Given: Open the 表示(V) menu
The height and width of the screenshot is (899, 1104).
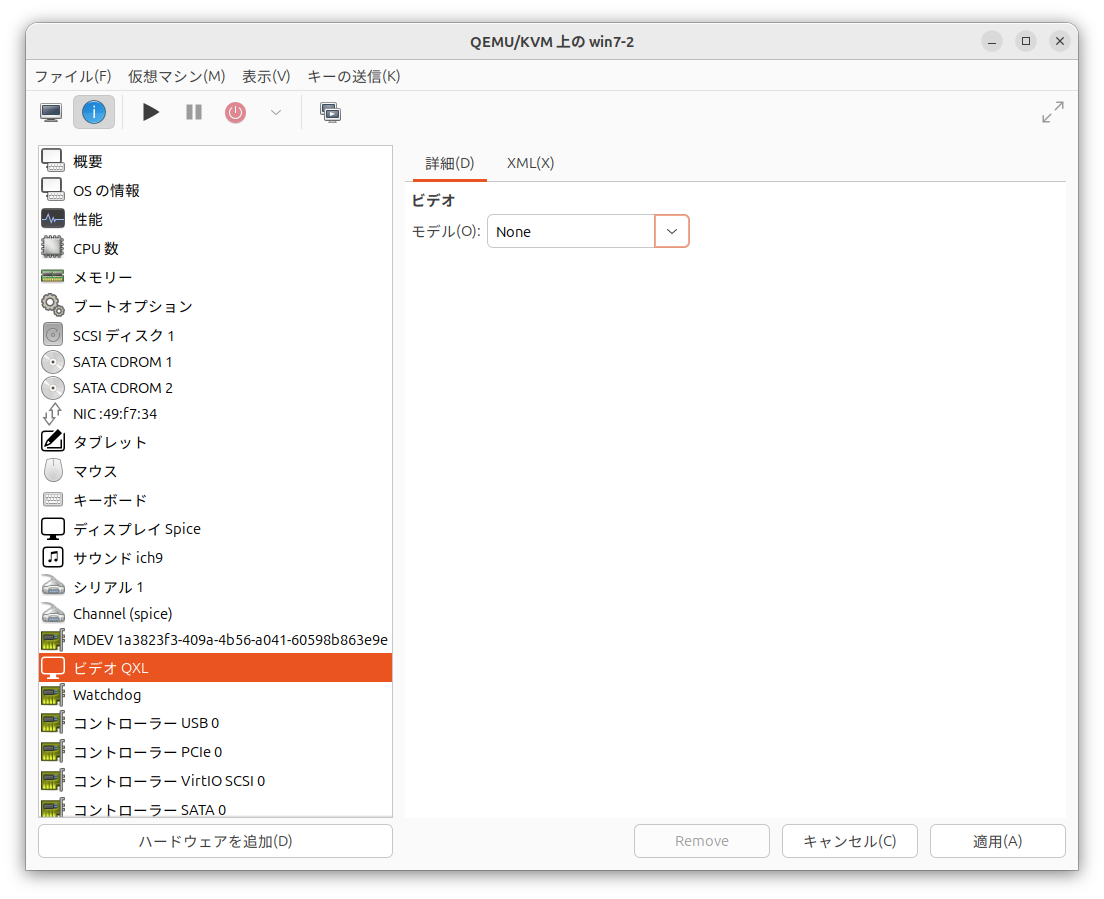Looking at the screenshot, I should pos(266,76).
